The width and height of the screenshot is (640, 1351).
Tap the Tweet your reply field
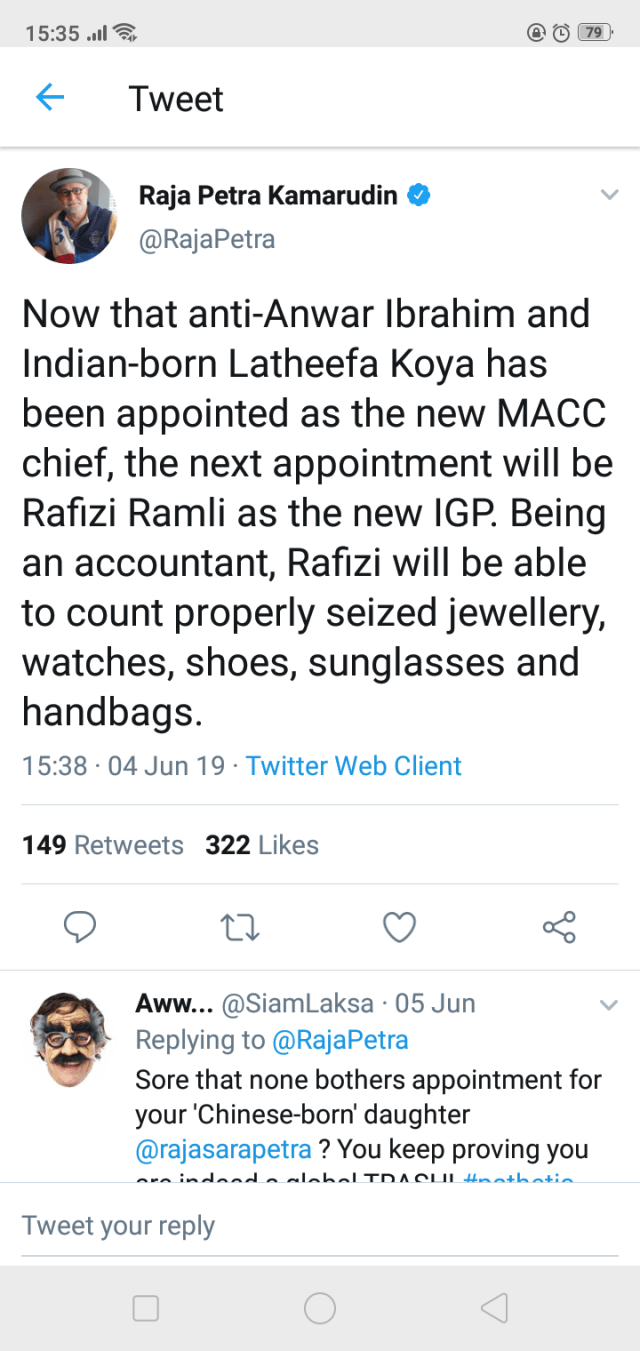coord(320,1225)
